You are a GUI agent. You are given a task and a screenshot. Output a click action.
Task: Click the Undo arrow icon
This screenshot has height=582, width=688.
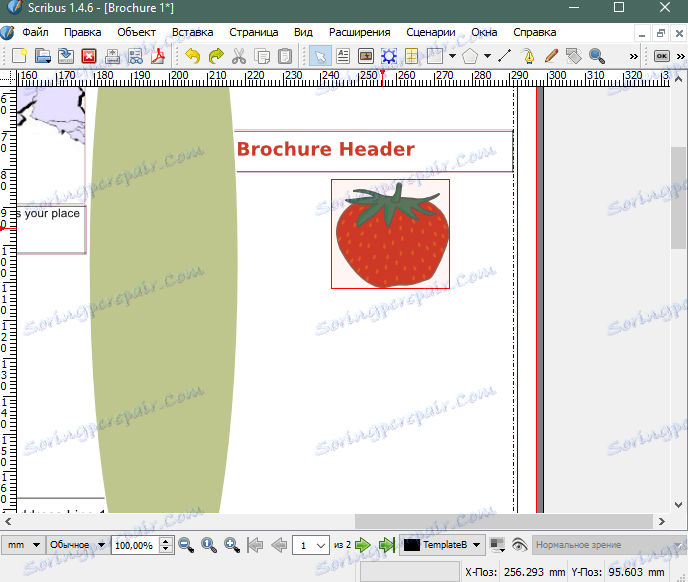[x=192, y=56]
